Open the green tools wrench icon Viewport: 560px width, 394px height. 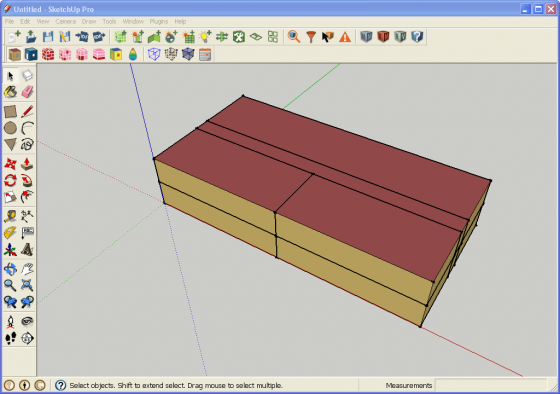click(239, 36)
